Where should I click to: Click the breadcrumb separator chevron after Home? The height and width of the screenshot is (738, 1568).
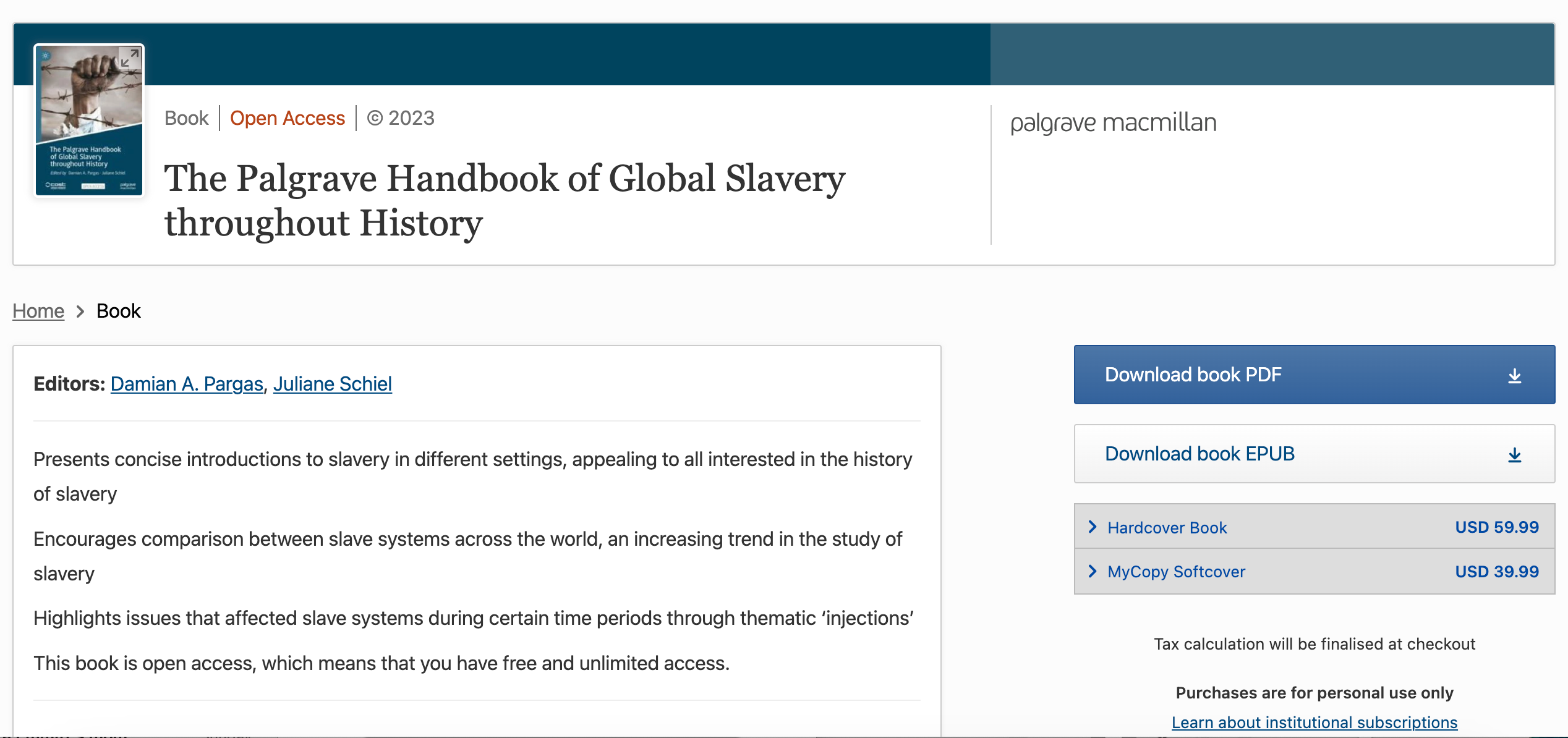80,312
